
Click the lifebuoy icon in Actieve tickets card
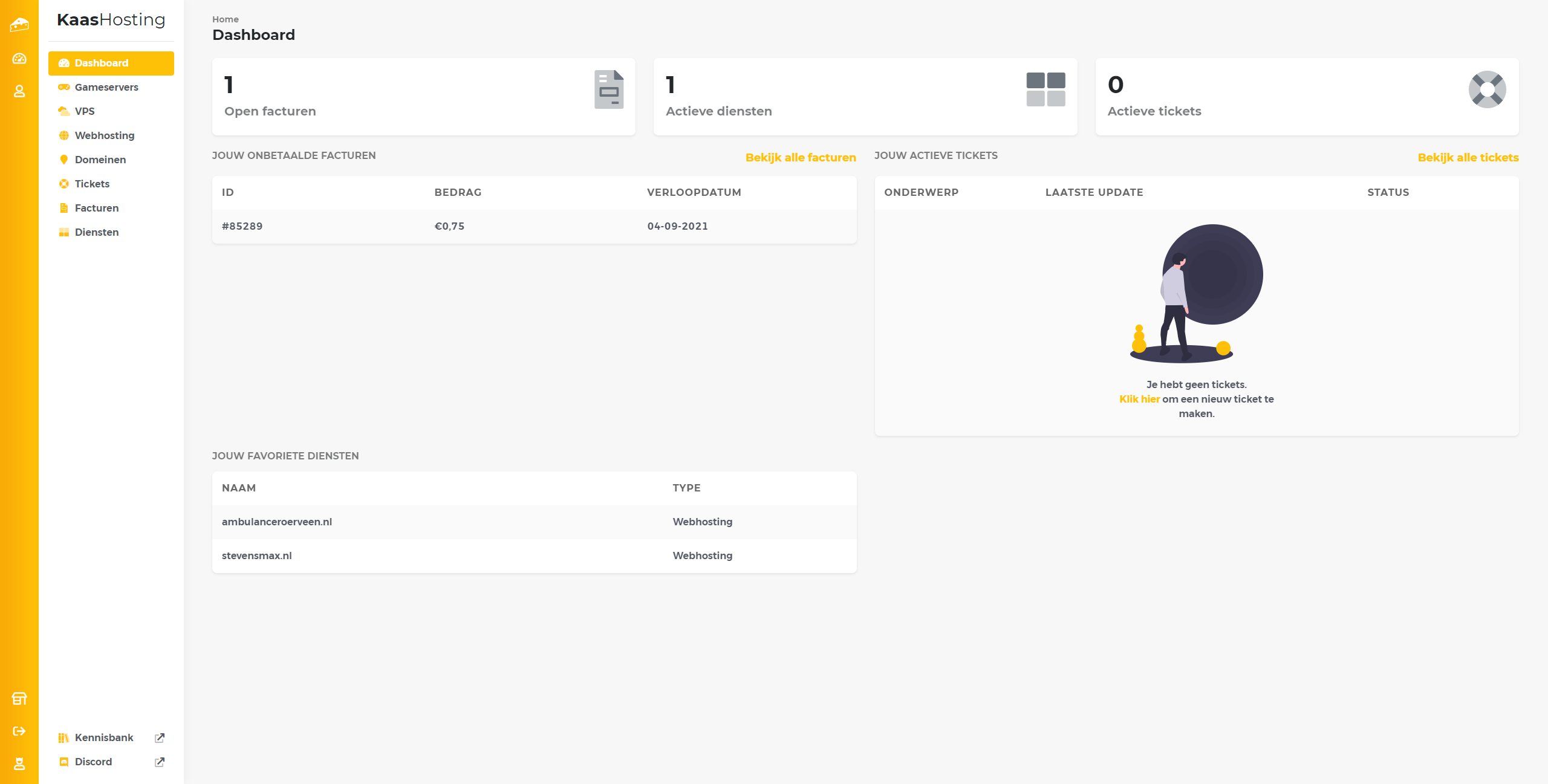1487,89
